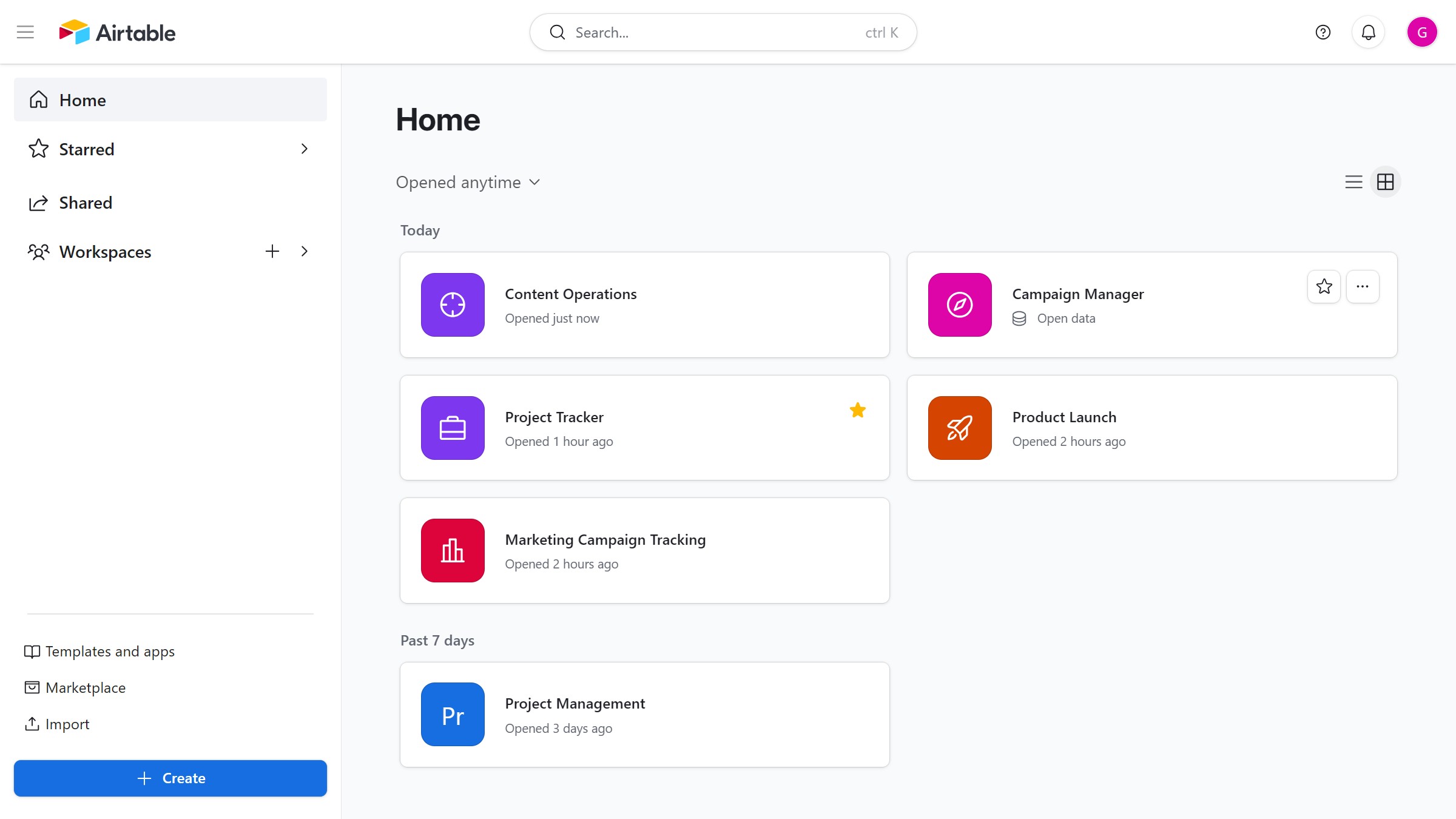Click the Project Tracker briefcase icon
This screenshot has width=1456, height=819.
(x=453, y=428)
